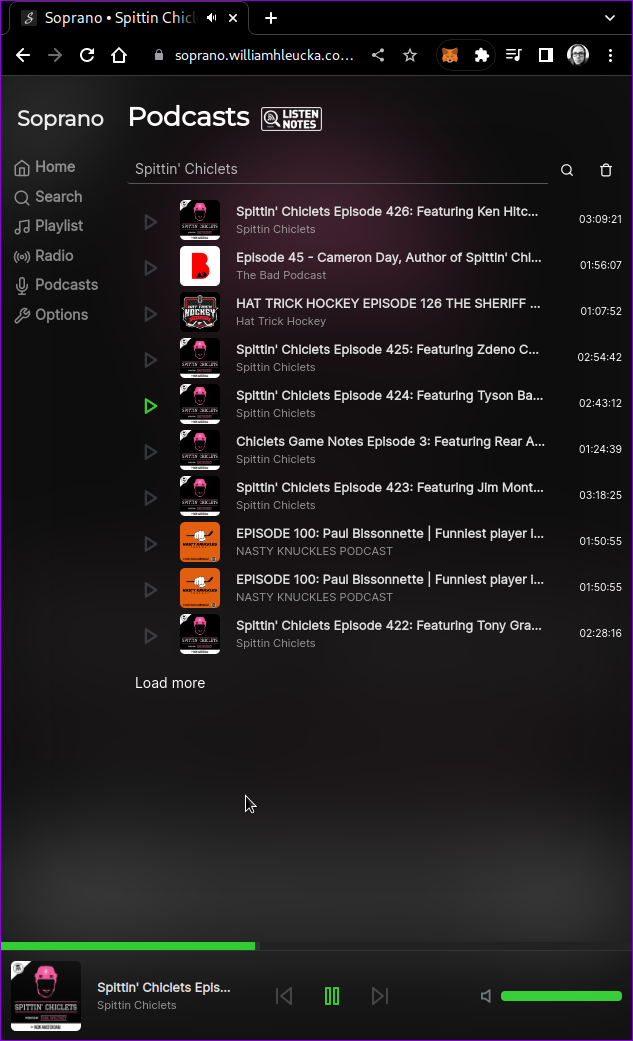Click the Load more button
Screen dimensions: 633x1041
[170, 683]
